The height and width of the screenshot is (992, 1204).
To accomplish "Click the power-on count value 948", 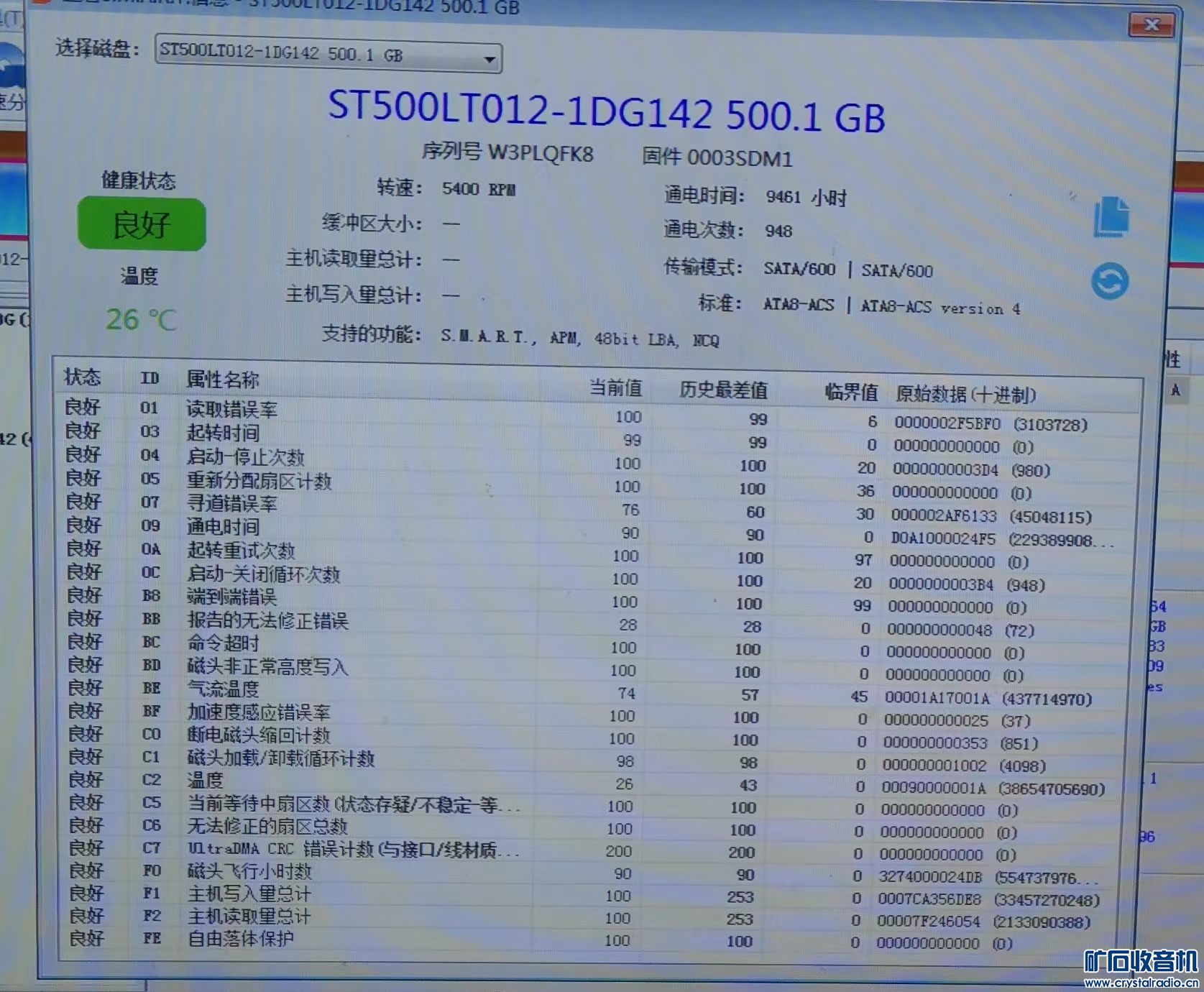I will click(x=778, y=231).
